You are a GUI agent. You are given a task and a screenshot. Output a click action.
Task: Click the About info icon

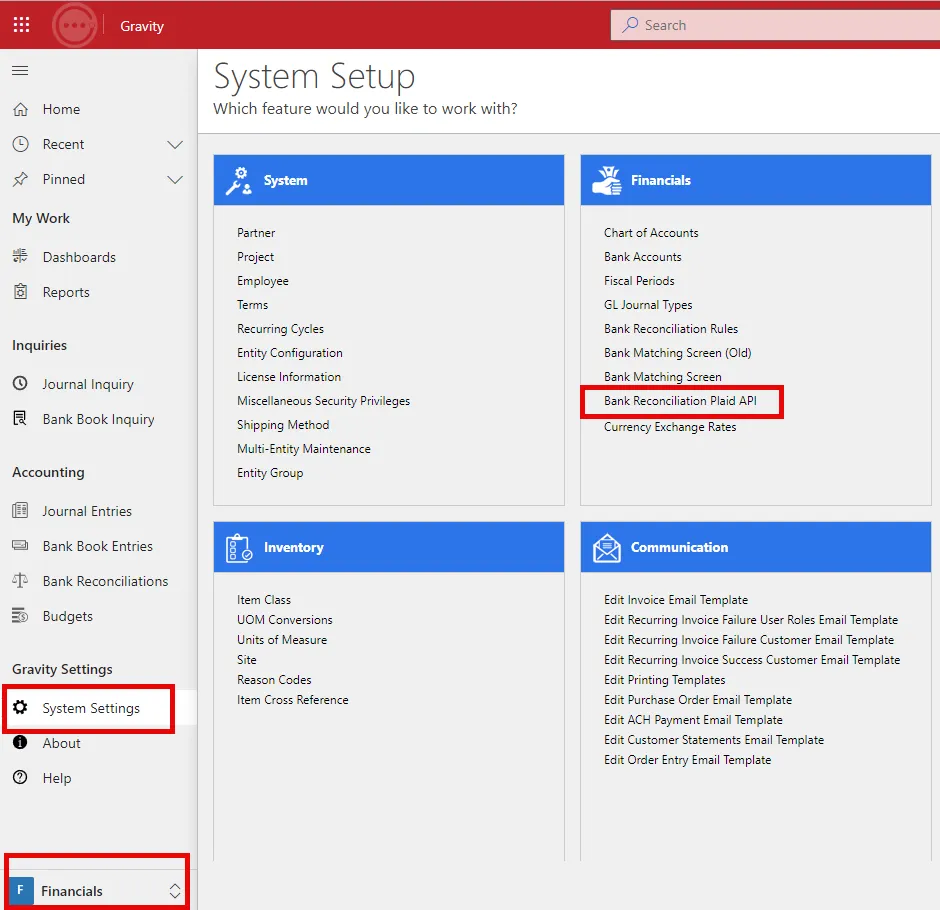[20, 742]
